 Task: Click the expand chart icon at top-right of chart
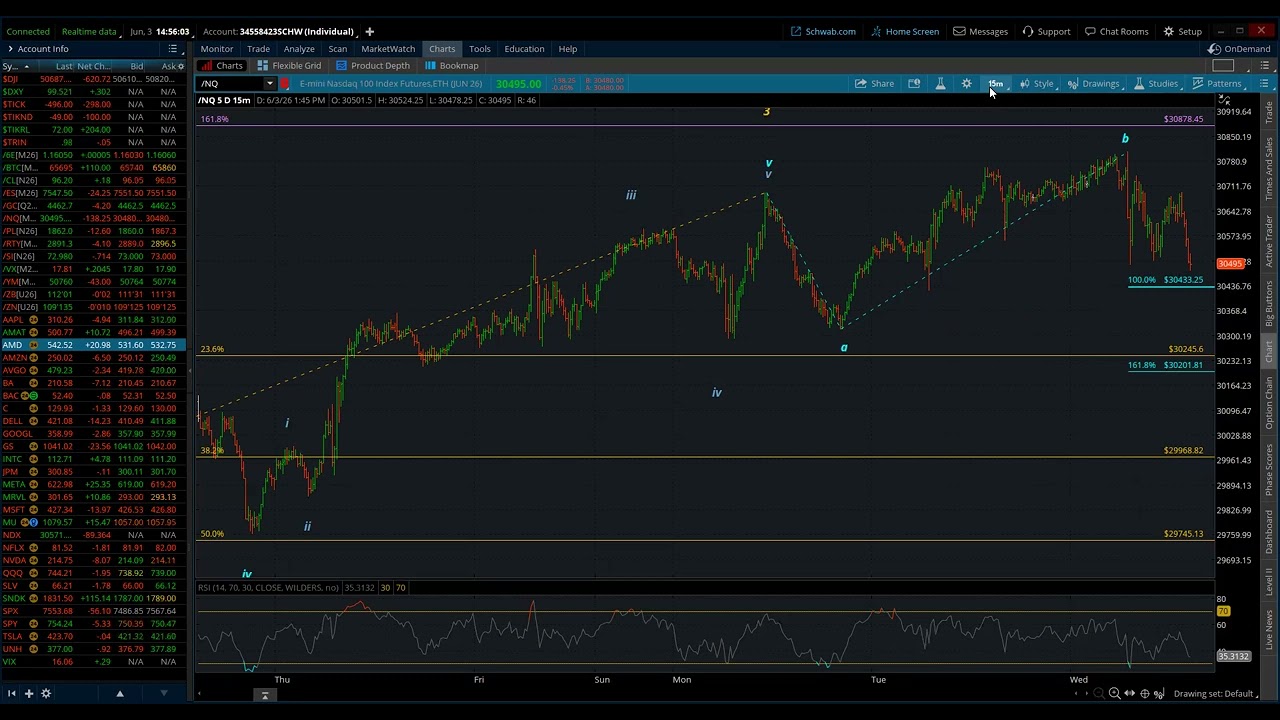(x=1224, y=100)
